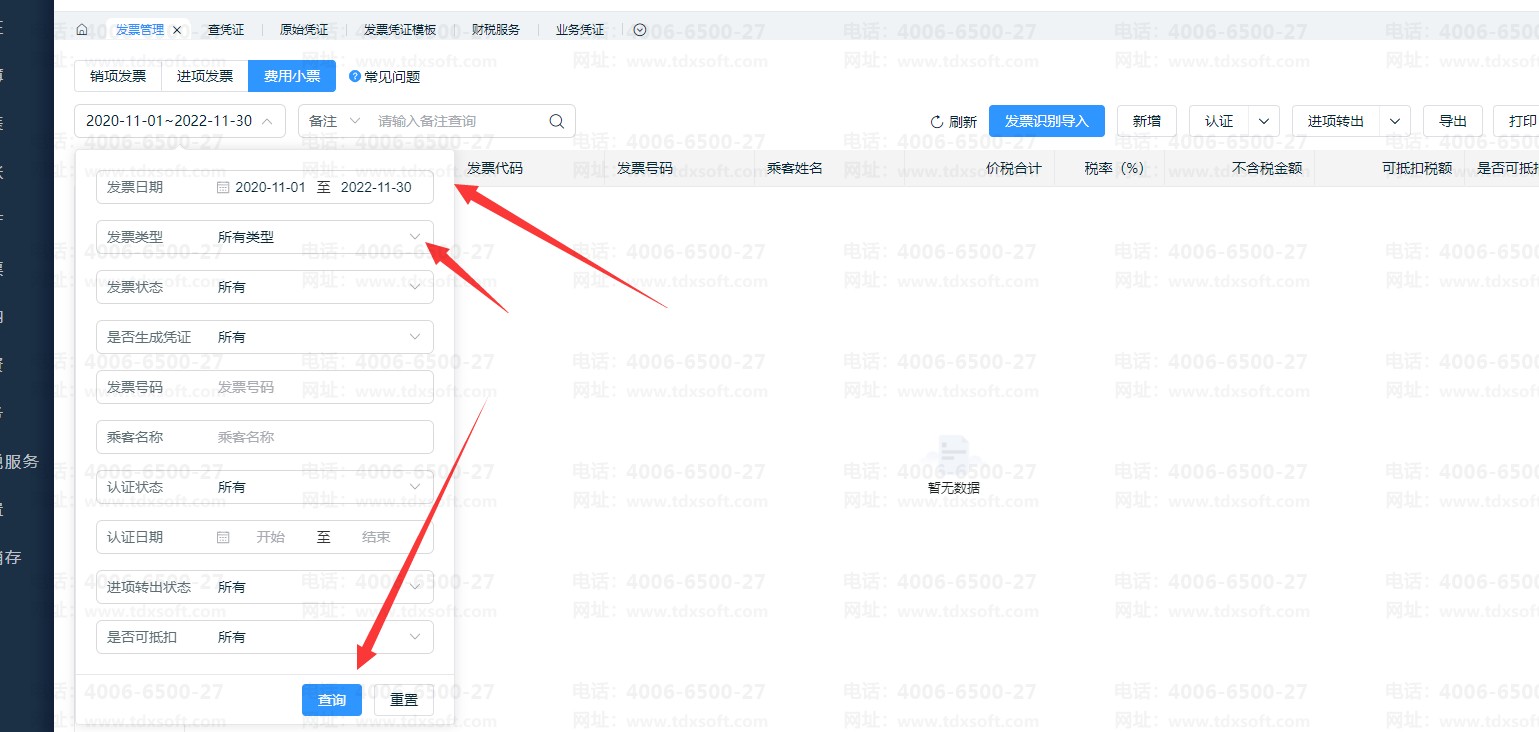This screenshot has width=1539, height=732.
Task: Expand the 发票类型 dropdown
Action: [415, 237]
